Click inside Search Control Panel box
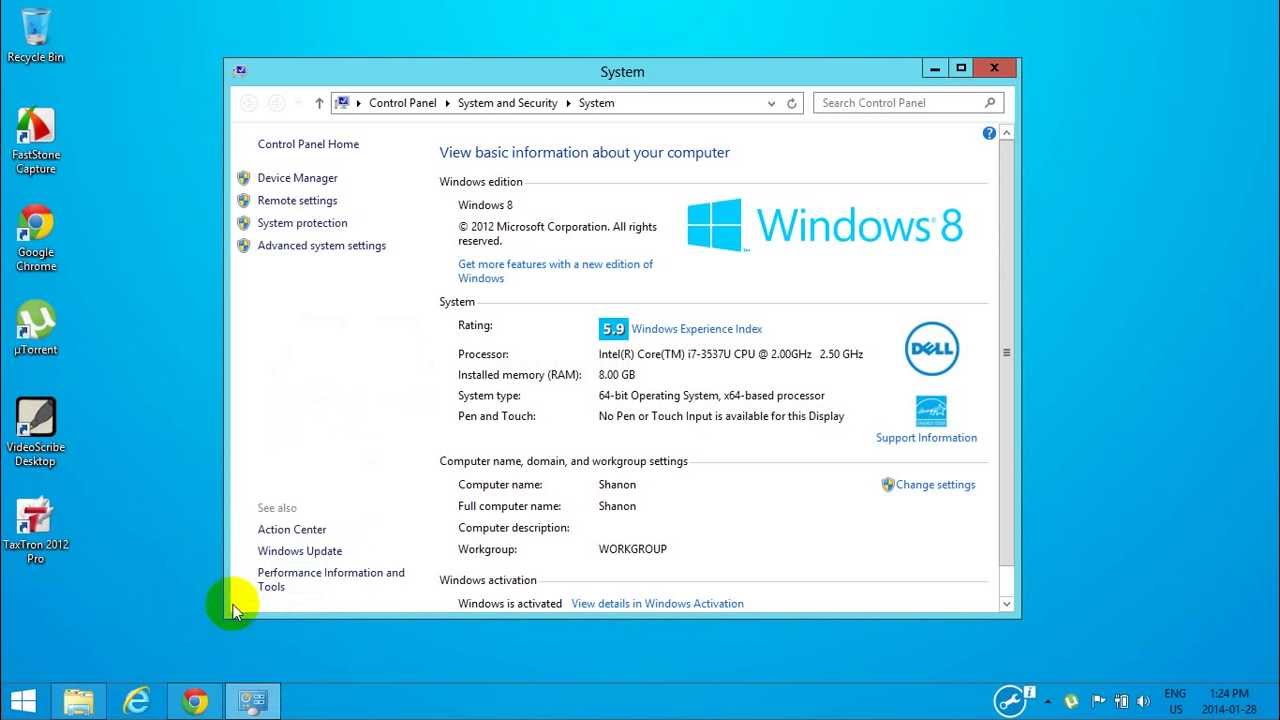Viewport: 1280px width, 720px height. click(895, 102)
